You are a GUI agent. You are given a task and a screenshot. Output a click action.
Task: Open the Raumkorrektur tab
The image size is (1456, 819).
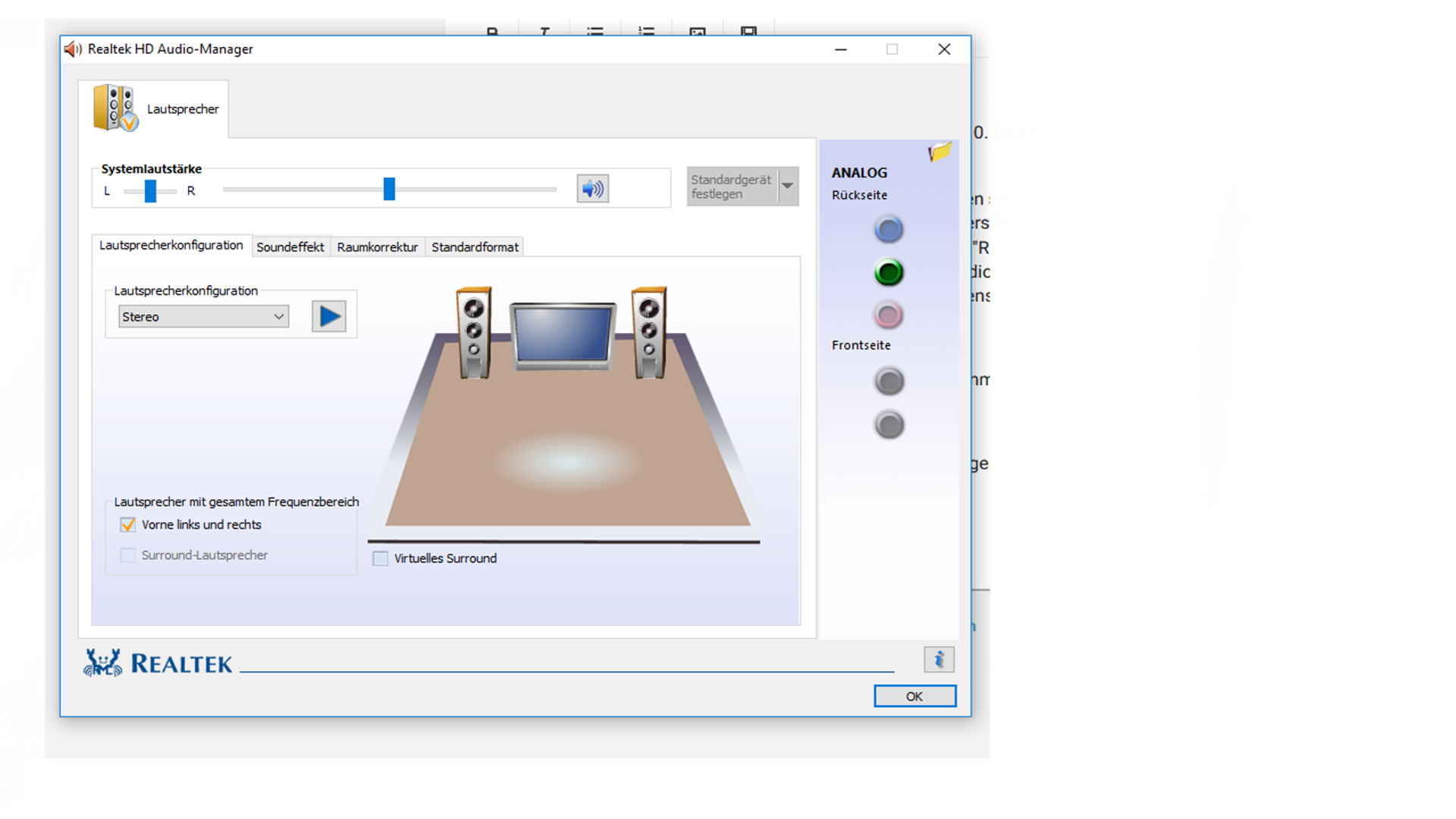coord(377,247)
